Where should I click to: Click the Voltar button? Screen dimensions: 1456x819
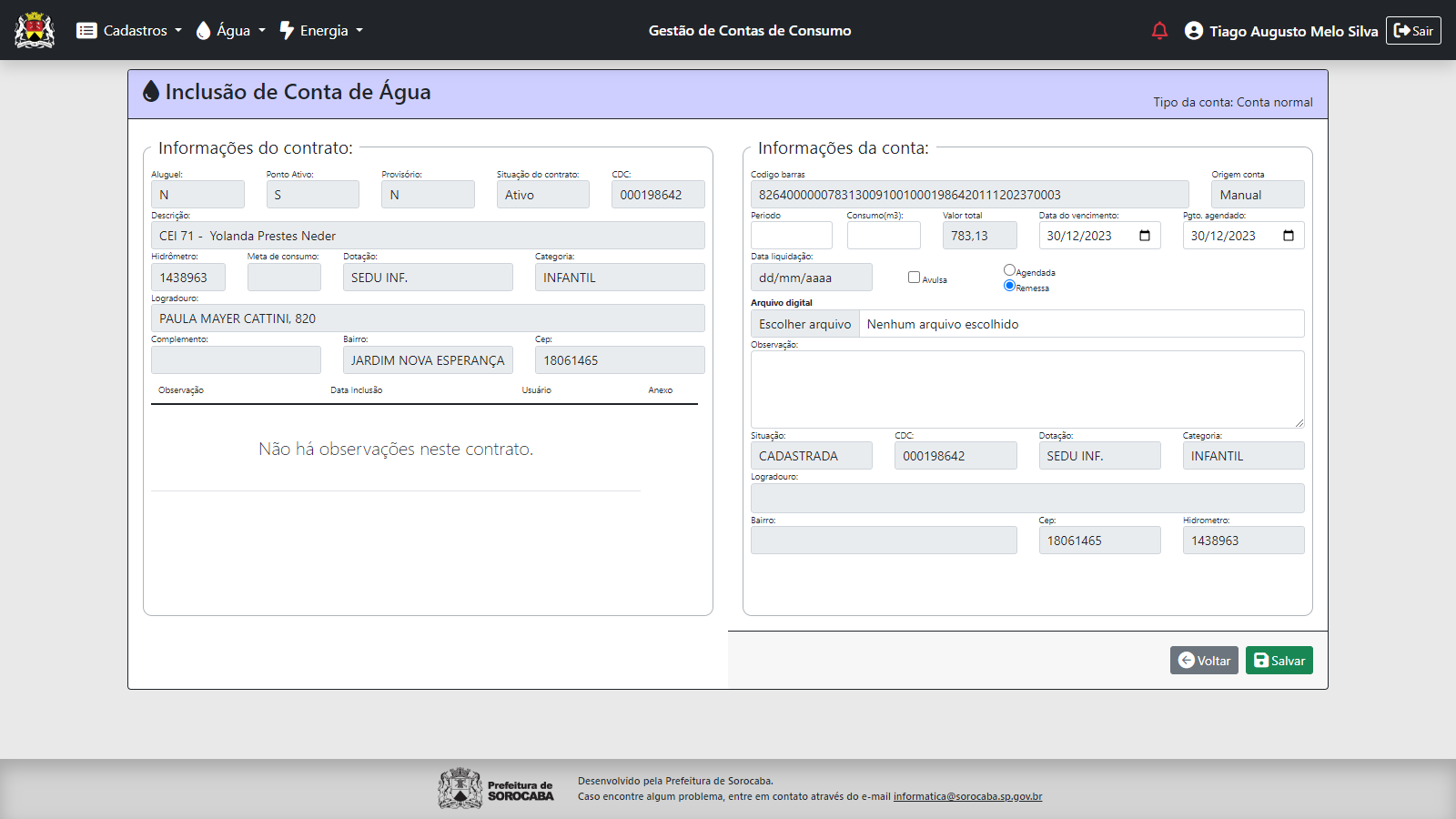1204,661
